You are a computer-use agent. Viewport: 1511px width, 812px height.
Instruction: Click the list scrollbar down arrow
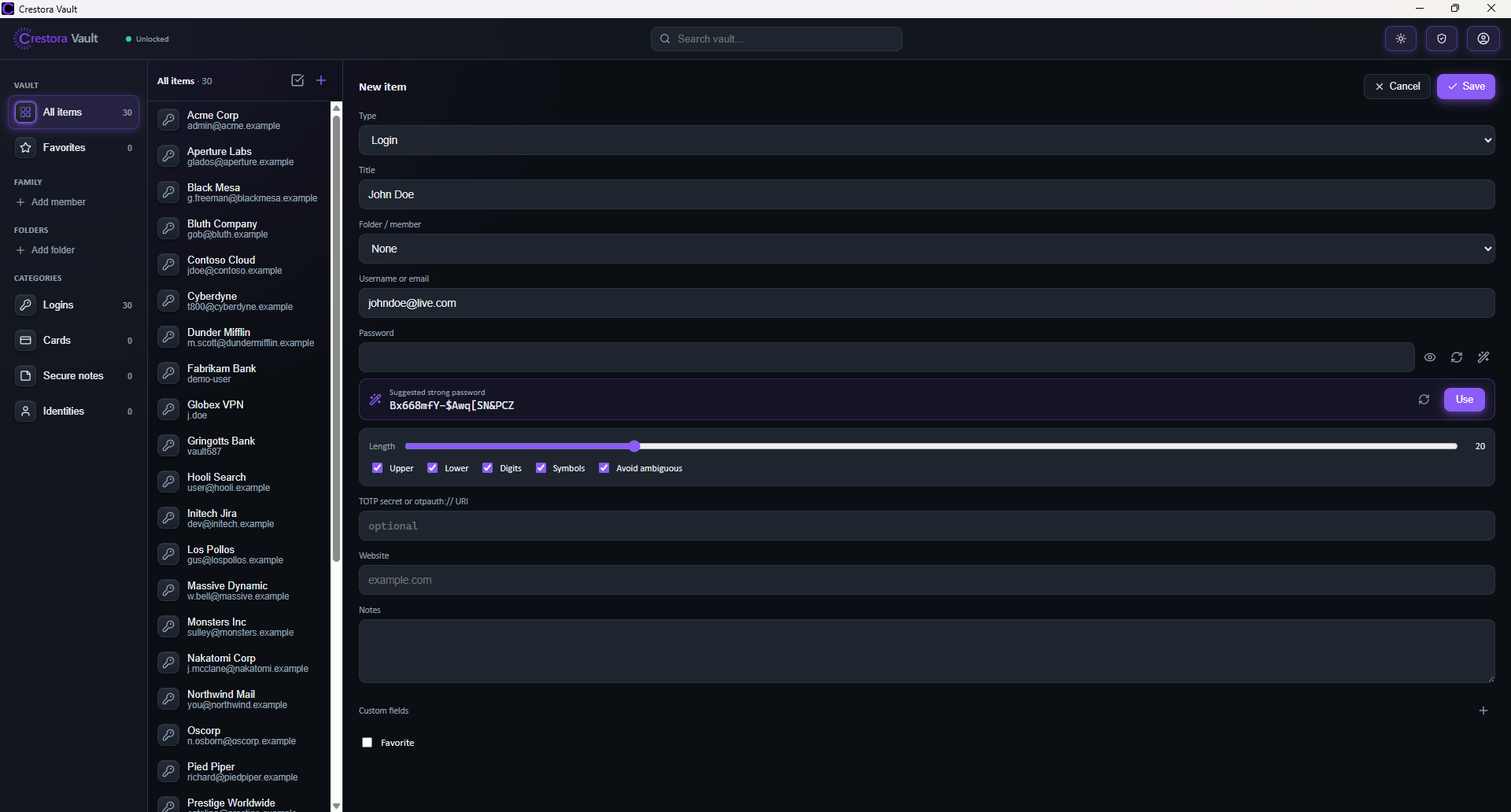[x=336, y=806]
